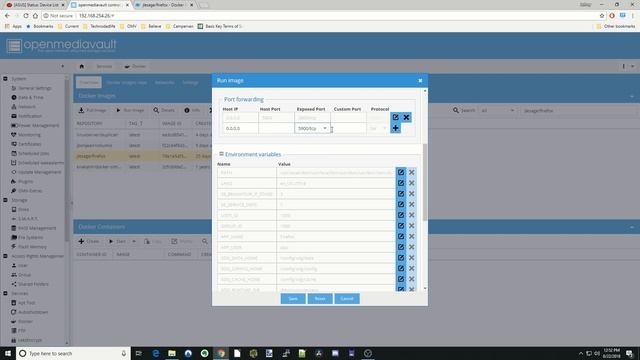Click the Custom Port field in new row
The image size is (640, 360).
pos(348,128)
